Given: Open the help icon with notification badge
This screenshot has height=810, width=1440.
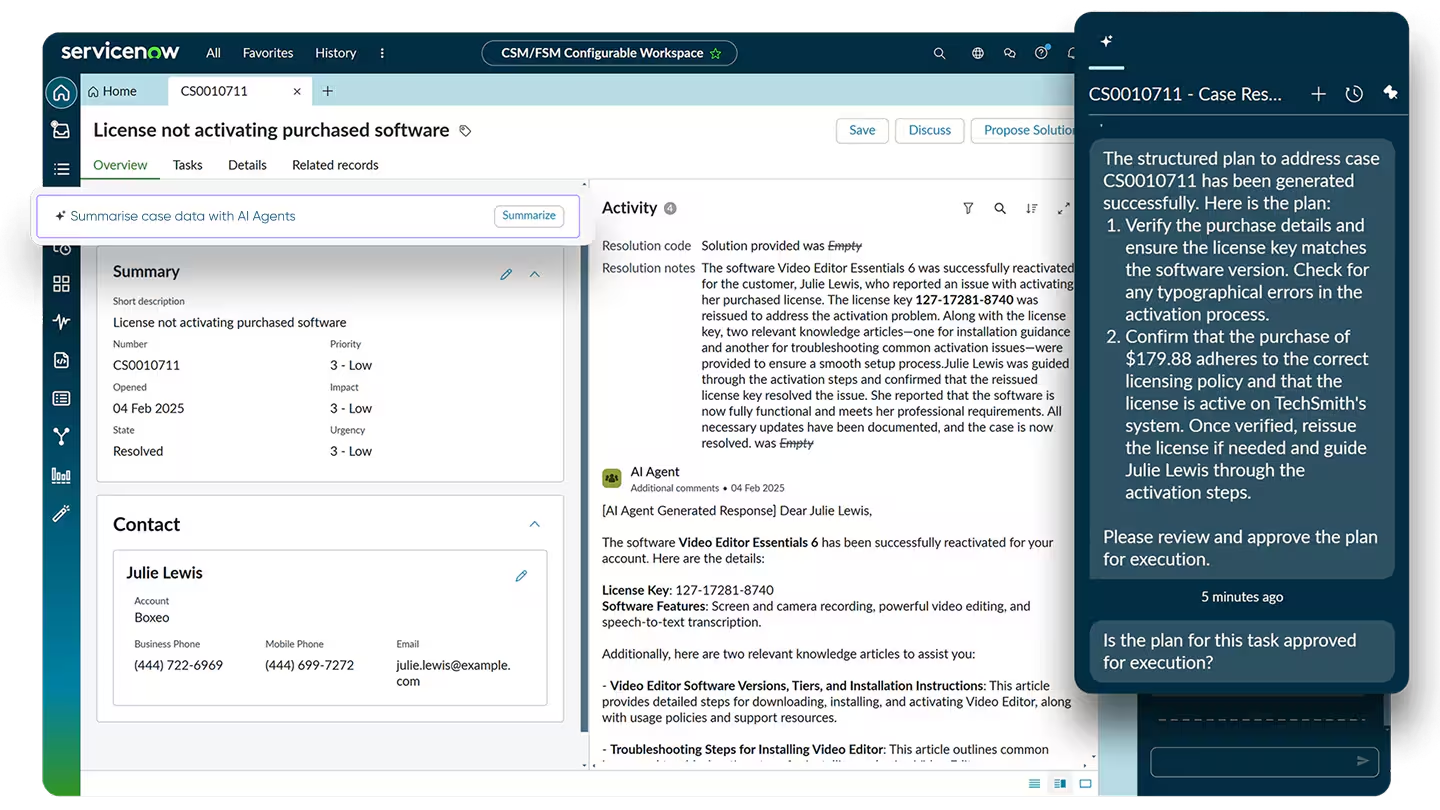Looking at the screenshot, I should pyautogui.click(x=1041, y=52).
